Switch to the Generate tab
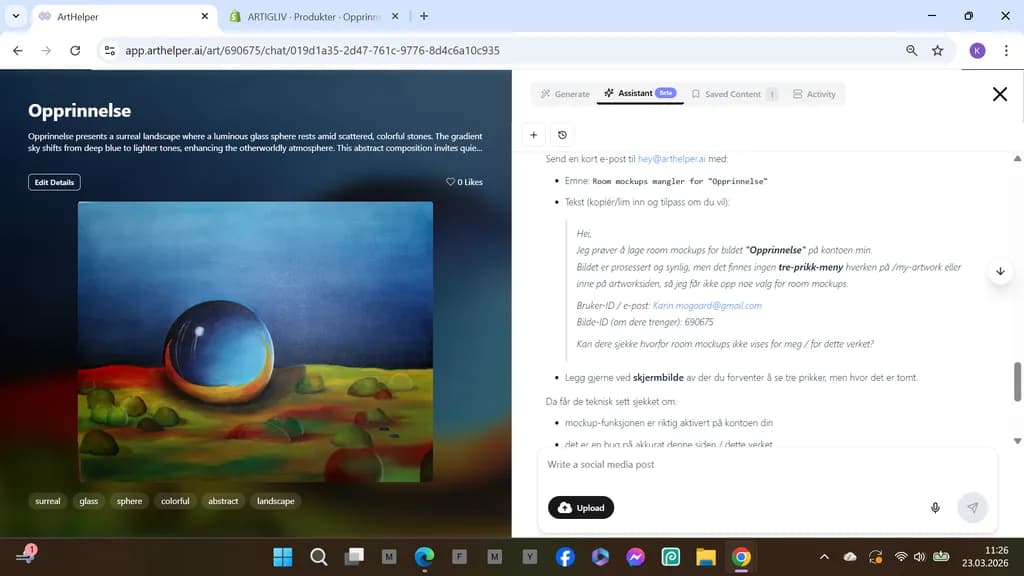Viewport: 1024px width, 576px height. pyautogui.click(x=565, y=94)
